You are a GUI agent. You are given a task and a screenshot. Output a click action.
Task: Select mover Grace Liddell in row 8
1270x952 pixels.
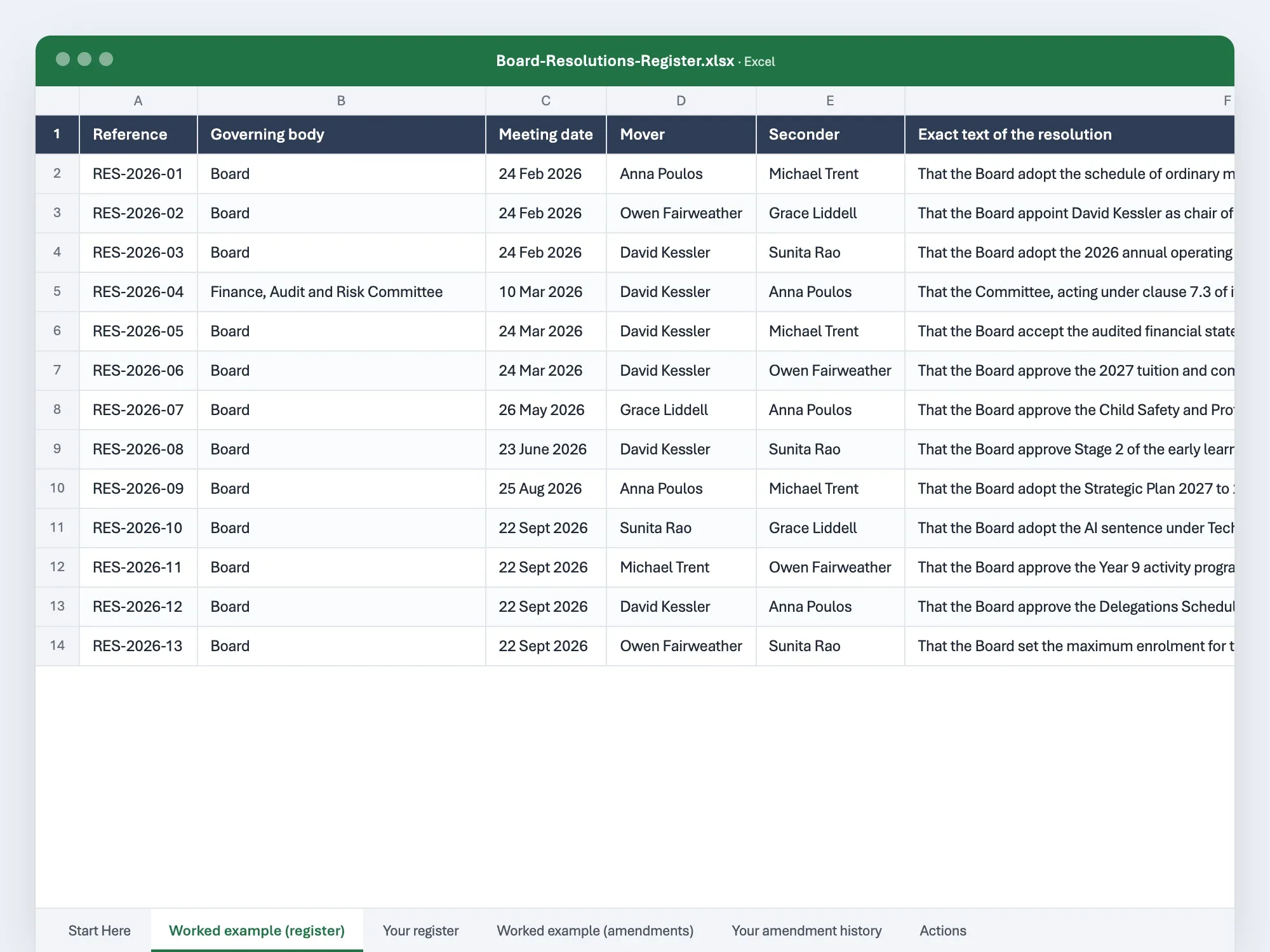click(681, 409)
